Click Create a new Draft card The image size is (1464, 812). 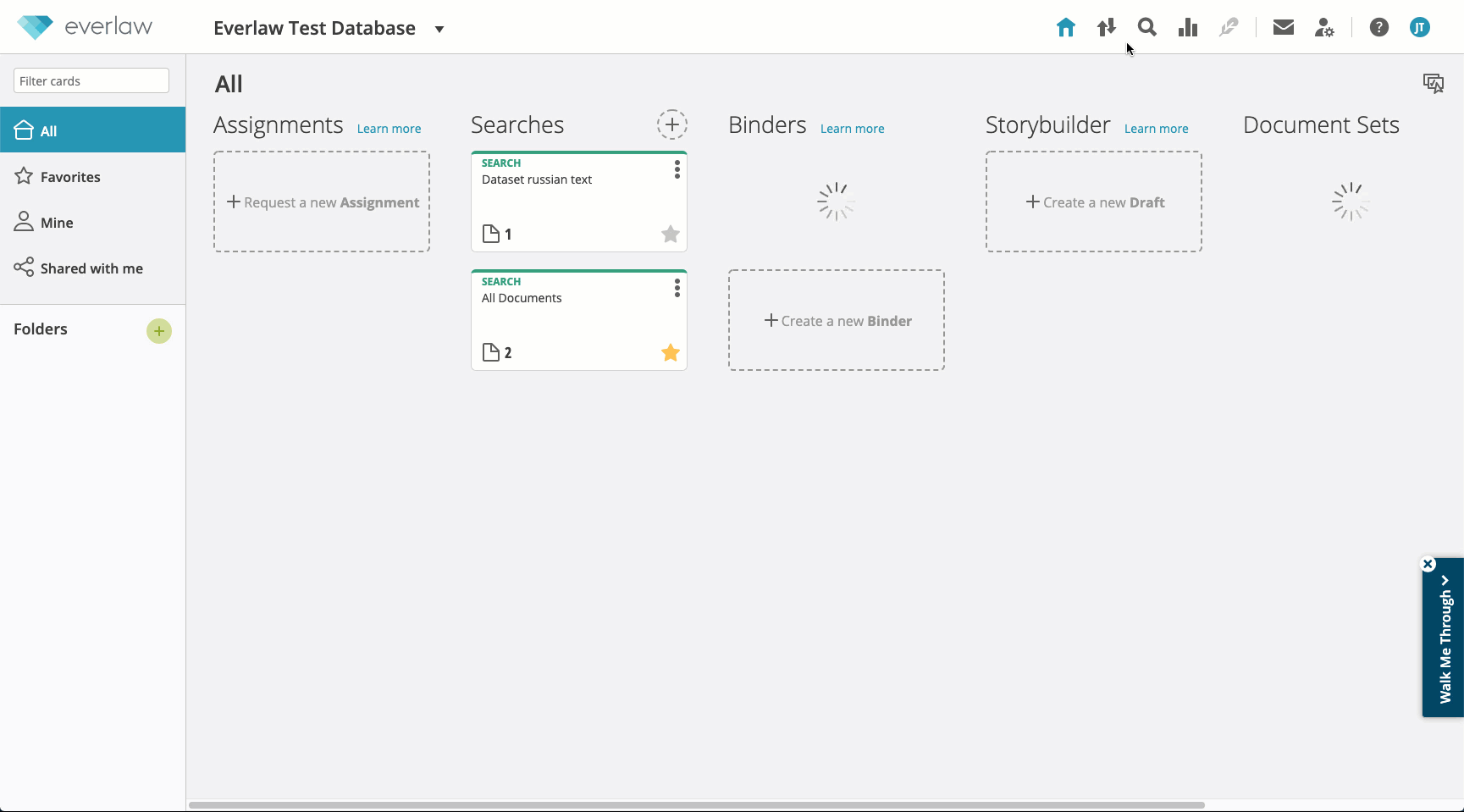1094,202
